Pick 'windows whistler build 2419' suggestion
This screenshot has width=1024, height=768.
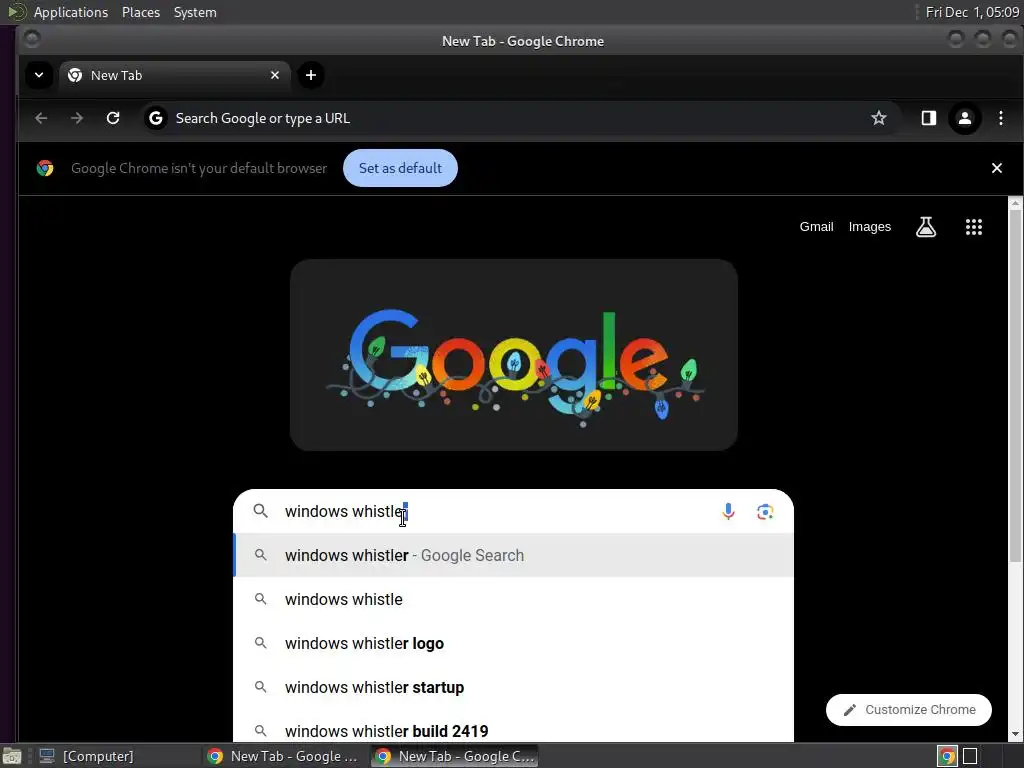click(x=513, y=729)
